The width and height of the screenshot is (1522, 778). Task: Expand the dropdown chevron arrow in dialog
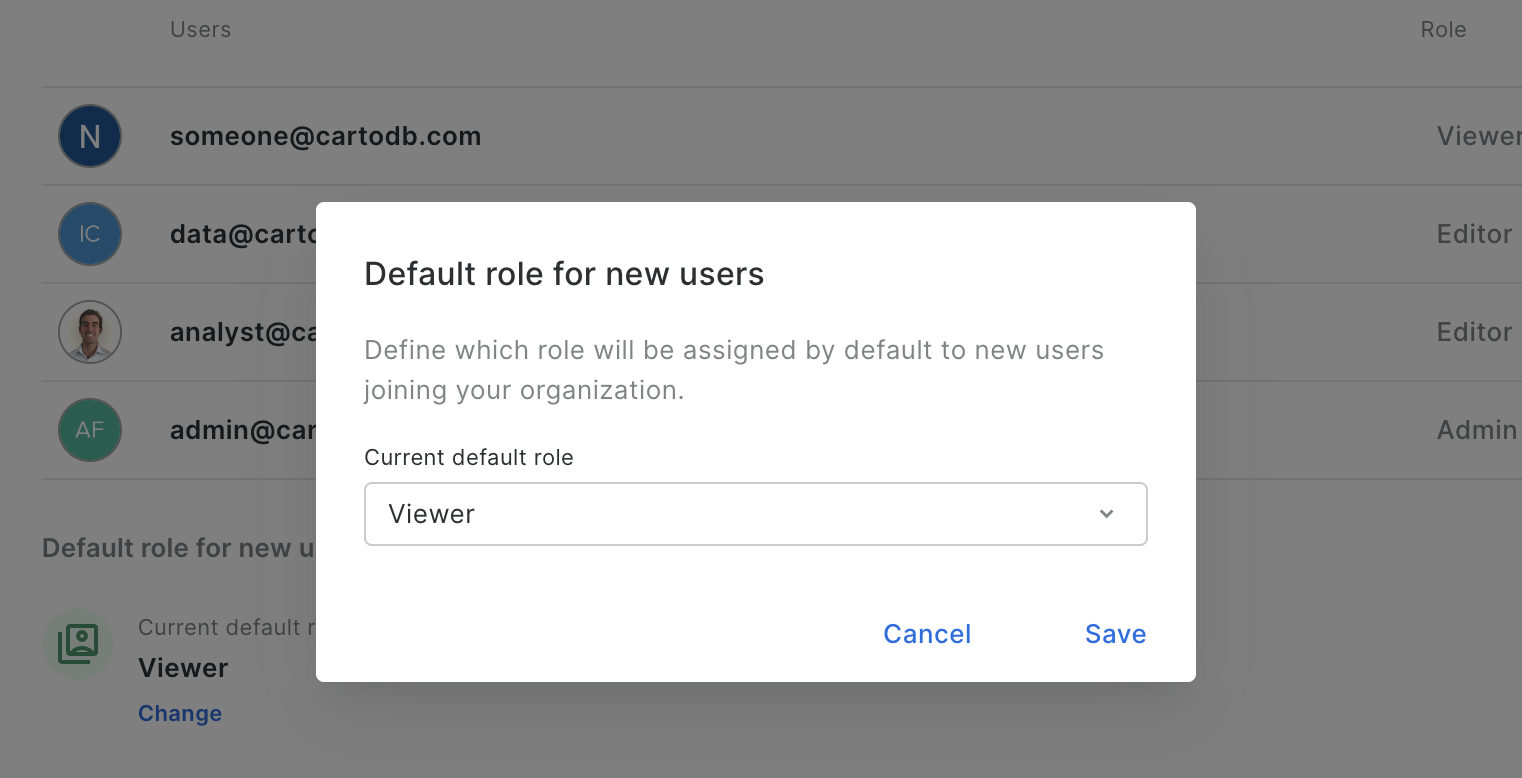tap(1106, 514)
